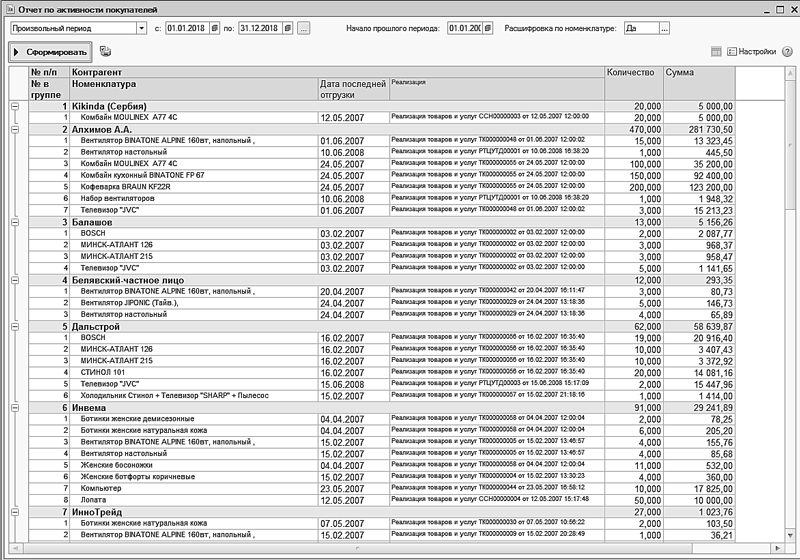Image resolution: width=800 pixels, height=560 pixels.
Task: Click the Количество column header
Action: pos(634,83)
